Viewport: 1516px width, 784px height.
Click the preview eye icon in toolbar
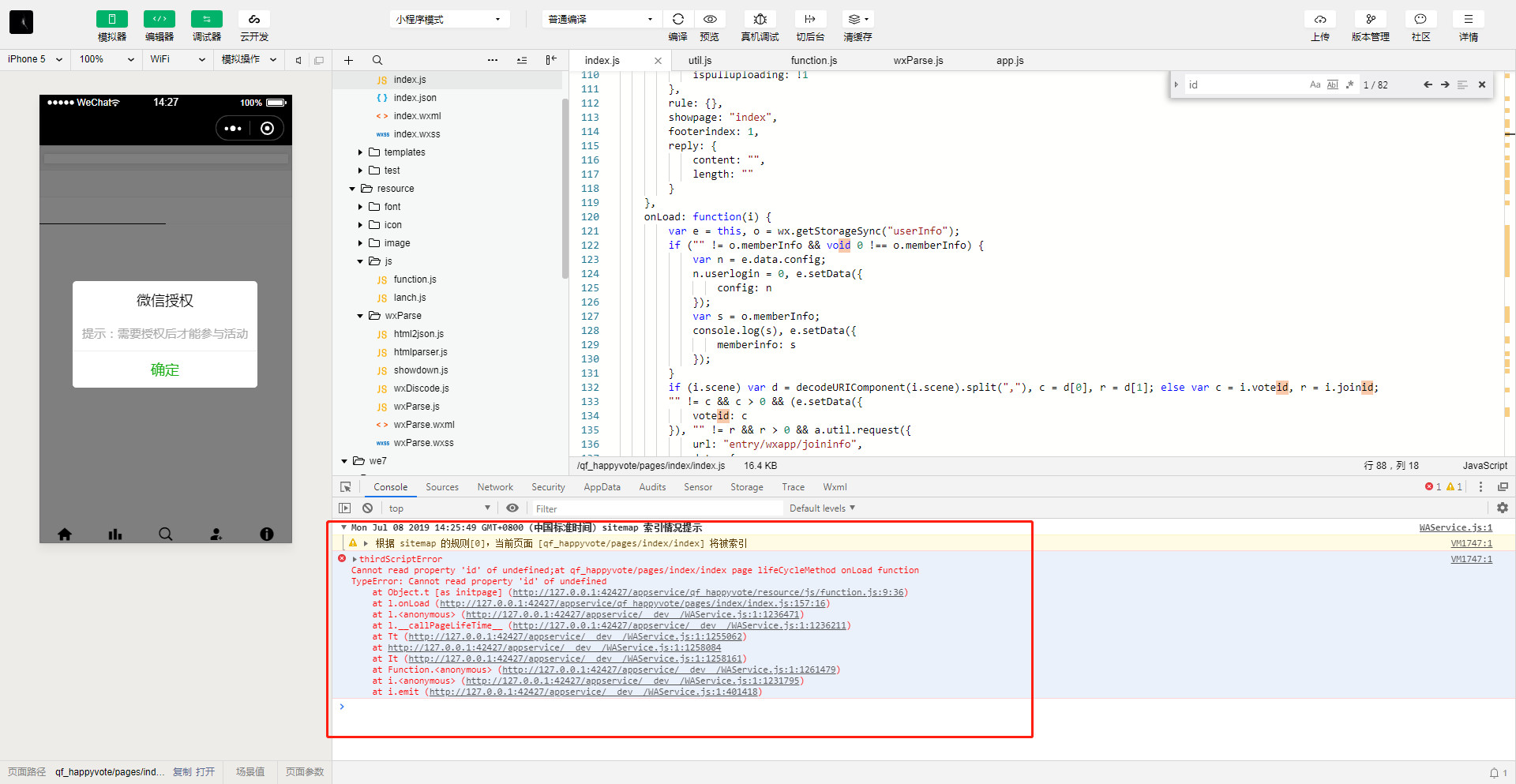[710, 20]
